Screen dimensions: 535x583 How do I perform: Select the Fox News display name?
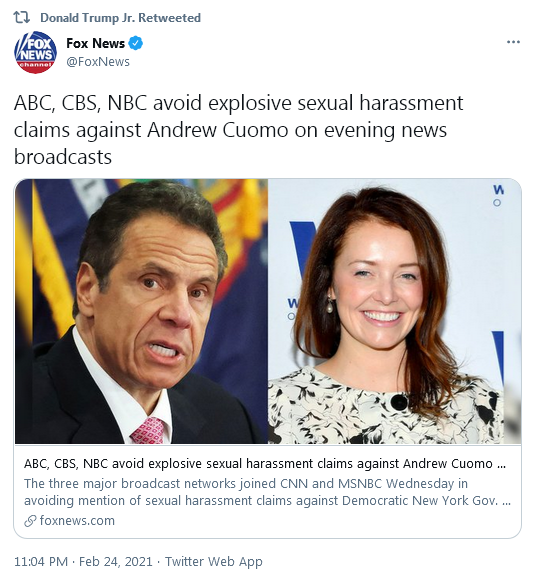[96, 44]
